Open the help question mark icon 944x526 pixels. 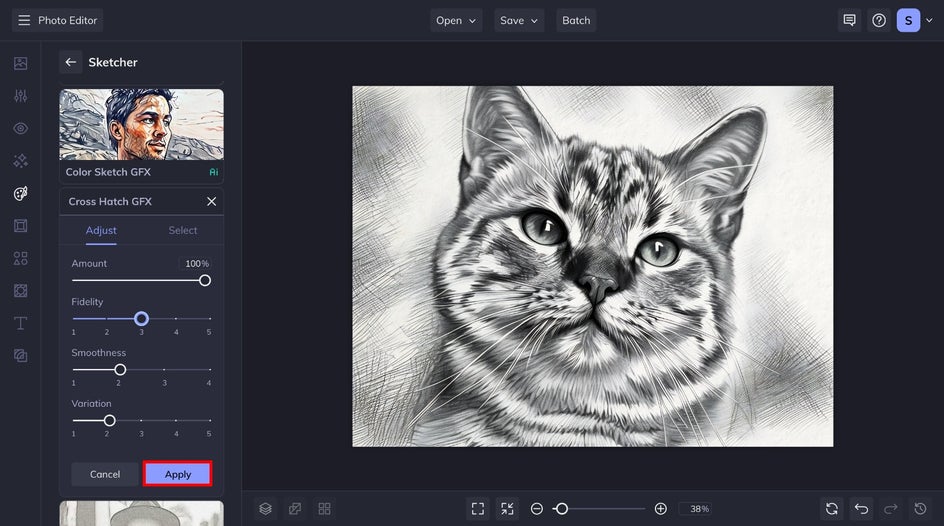(x=879, y=20)
